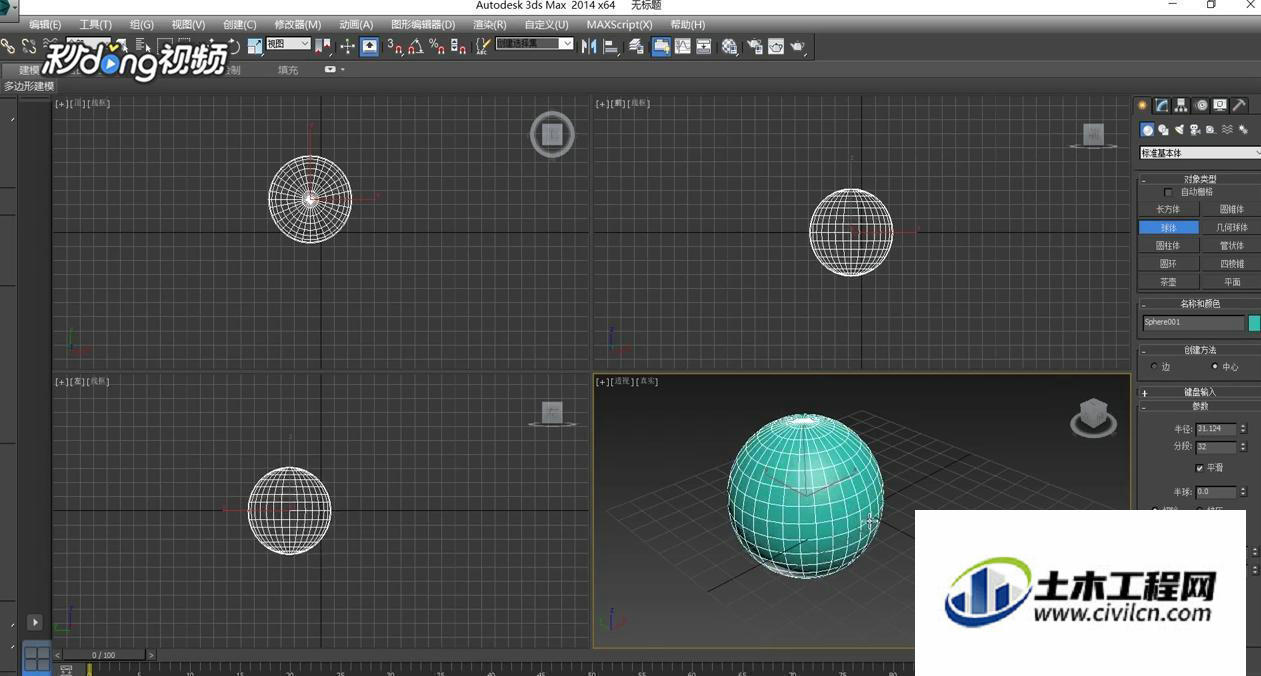Open the 编辑(E) menu
The width and height of the screenshot is (1261, 676).
point(45,24)
